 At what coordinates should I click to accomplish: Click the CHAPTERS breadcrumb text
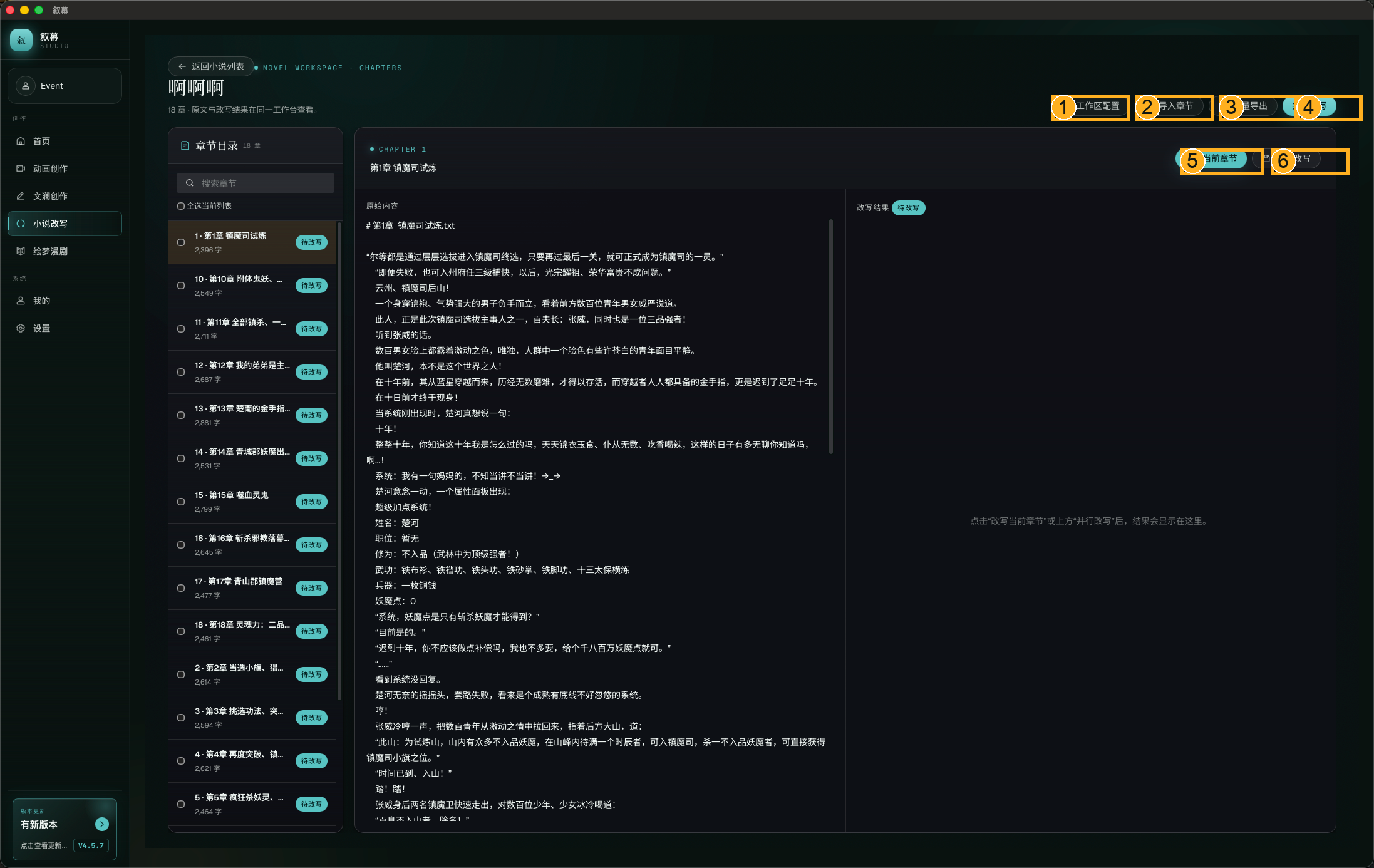point(381,68)
